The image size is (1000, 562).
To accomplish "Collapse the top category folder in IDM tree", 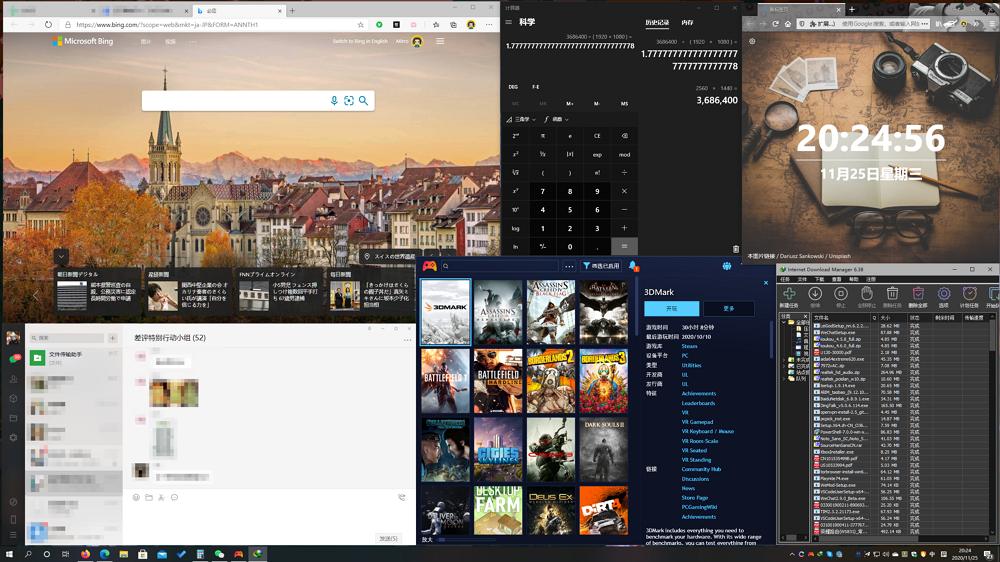I will [x=784, y=322].
